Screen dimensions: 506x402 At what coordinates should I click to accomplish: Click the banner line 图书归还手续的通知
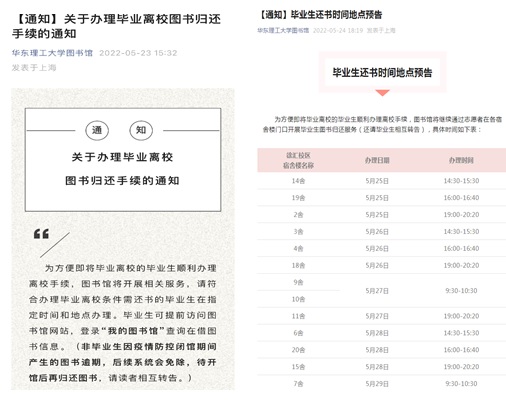coord(122,181)
